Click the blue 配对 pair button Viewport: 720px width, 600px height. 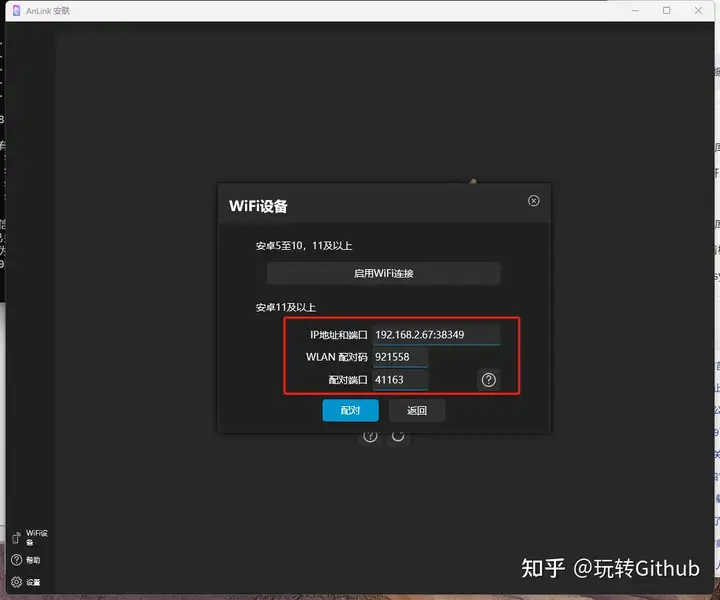click(x=350, y=410)
